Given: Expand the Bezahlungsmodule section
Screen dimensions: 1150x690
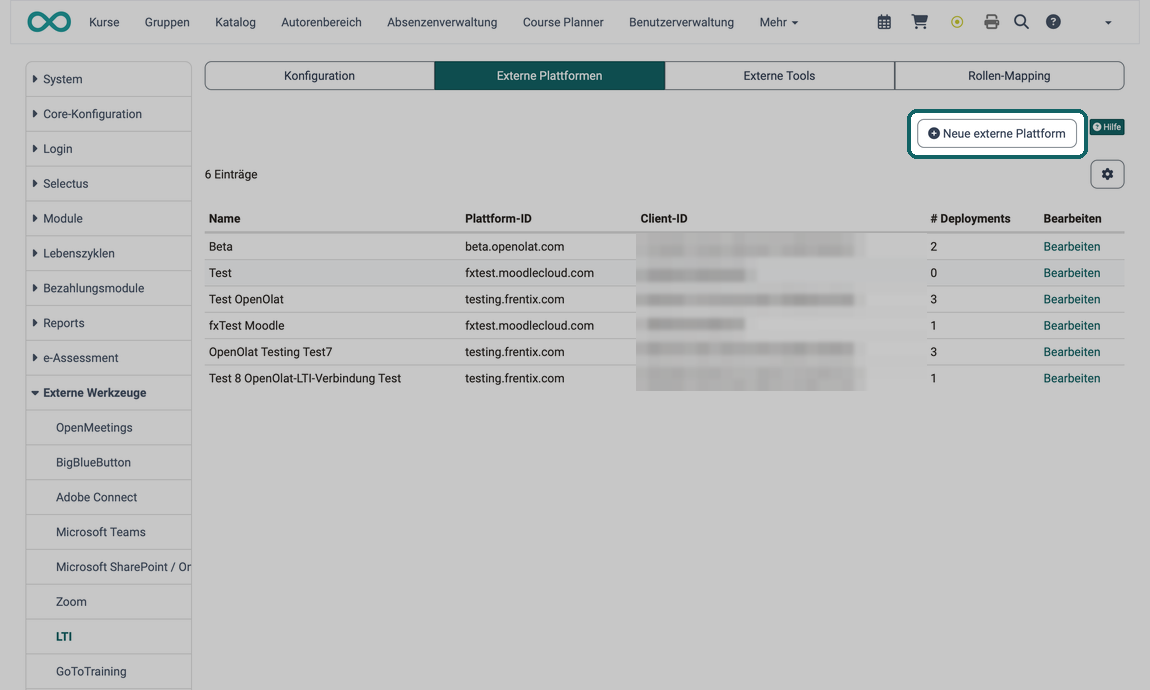Looking at the screenshot, I should point(109,288).
